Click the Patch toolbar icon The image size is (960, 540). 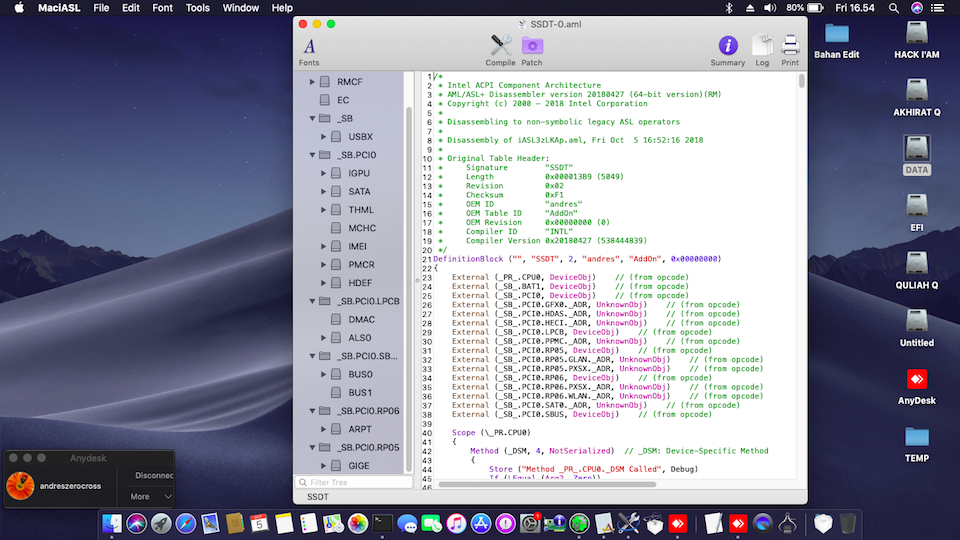[x=532, y=46]
